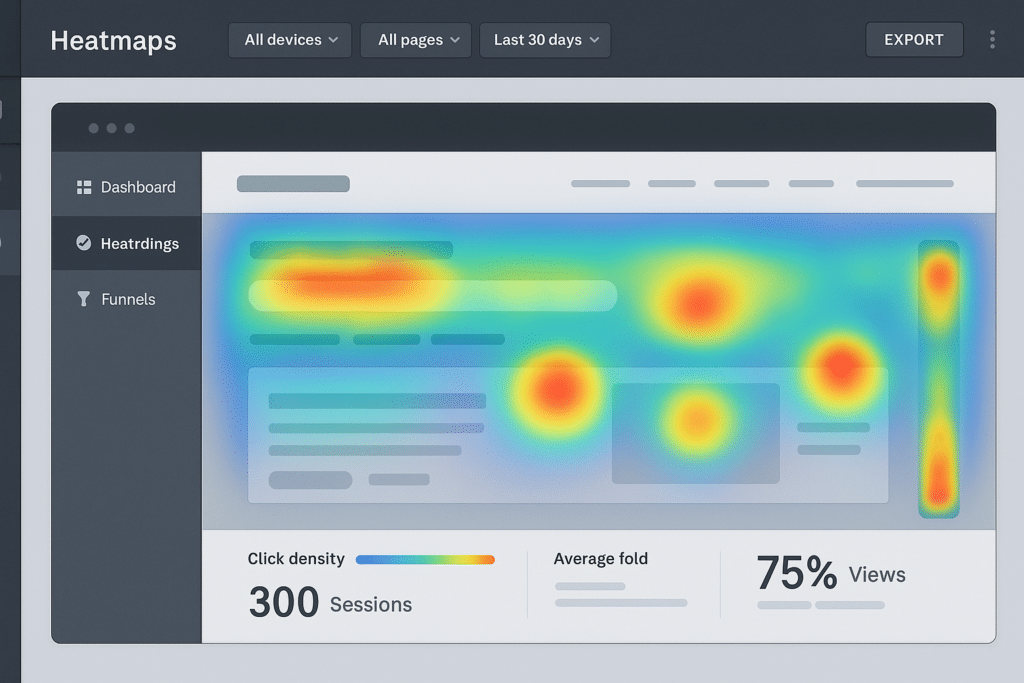The height and width of the screenshot is (683, 1024).
Task: Click the Click density color gradient bar
Action: [x=425, y=560]
